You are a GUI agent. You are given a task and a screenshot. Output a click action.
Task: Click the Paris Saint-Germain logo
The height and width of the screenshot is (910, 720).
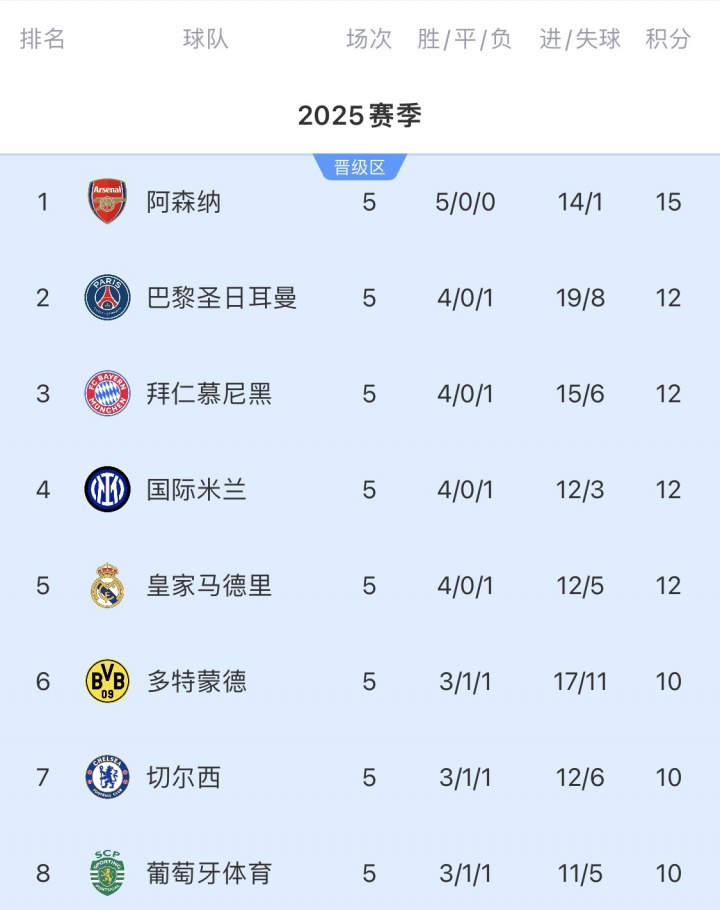107,298
